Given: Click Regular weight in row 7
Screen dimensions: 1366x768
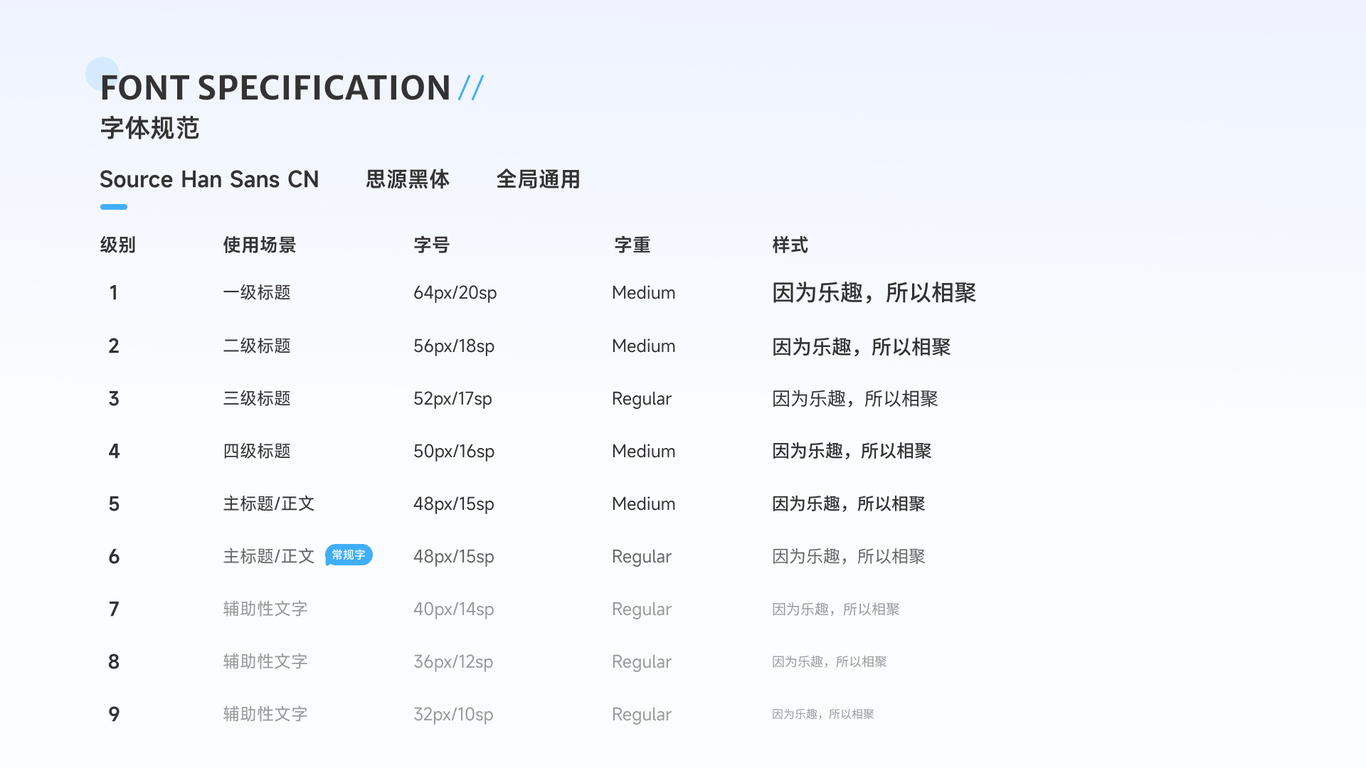Looking at the screenshot, I should pyautogui.click(x=642, y=610).
